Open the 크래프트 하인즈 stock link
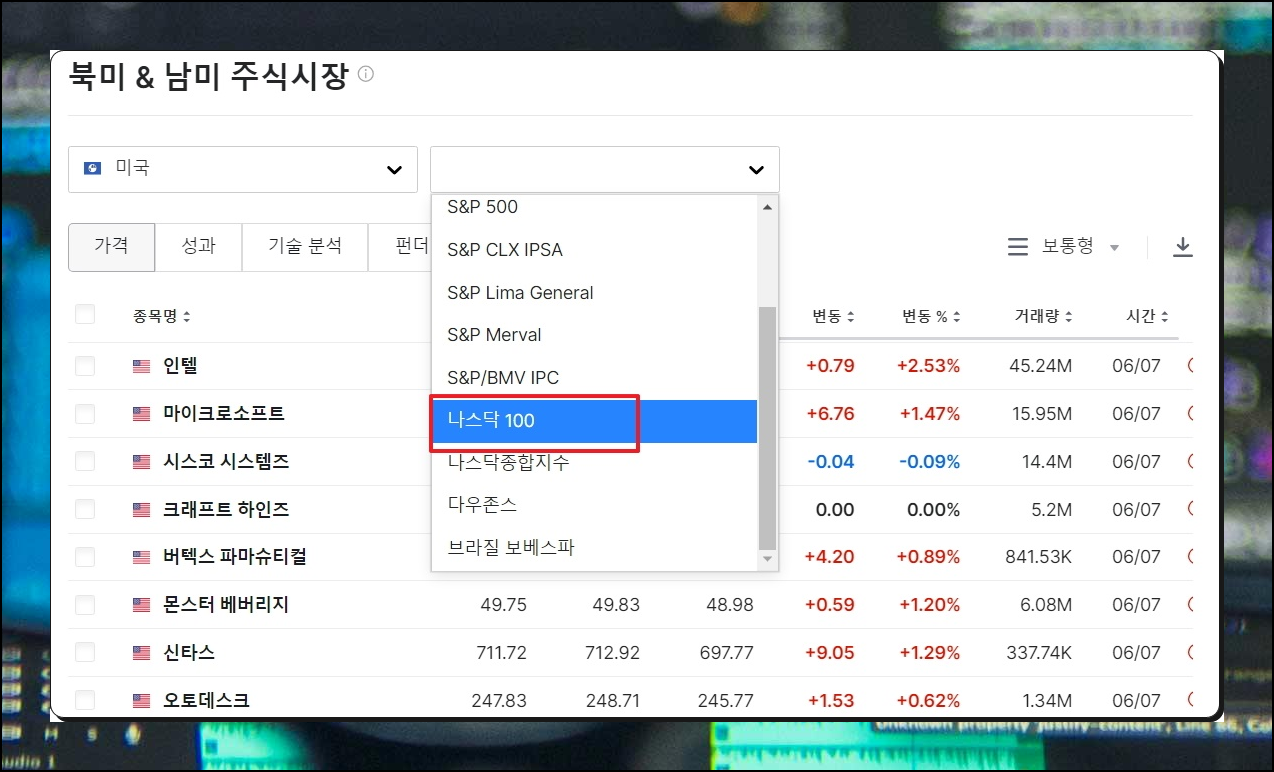 click(x=226, y=510)
